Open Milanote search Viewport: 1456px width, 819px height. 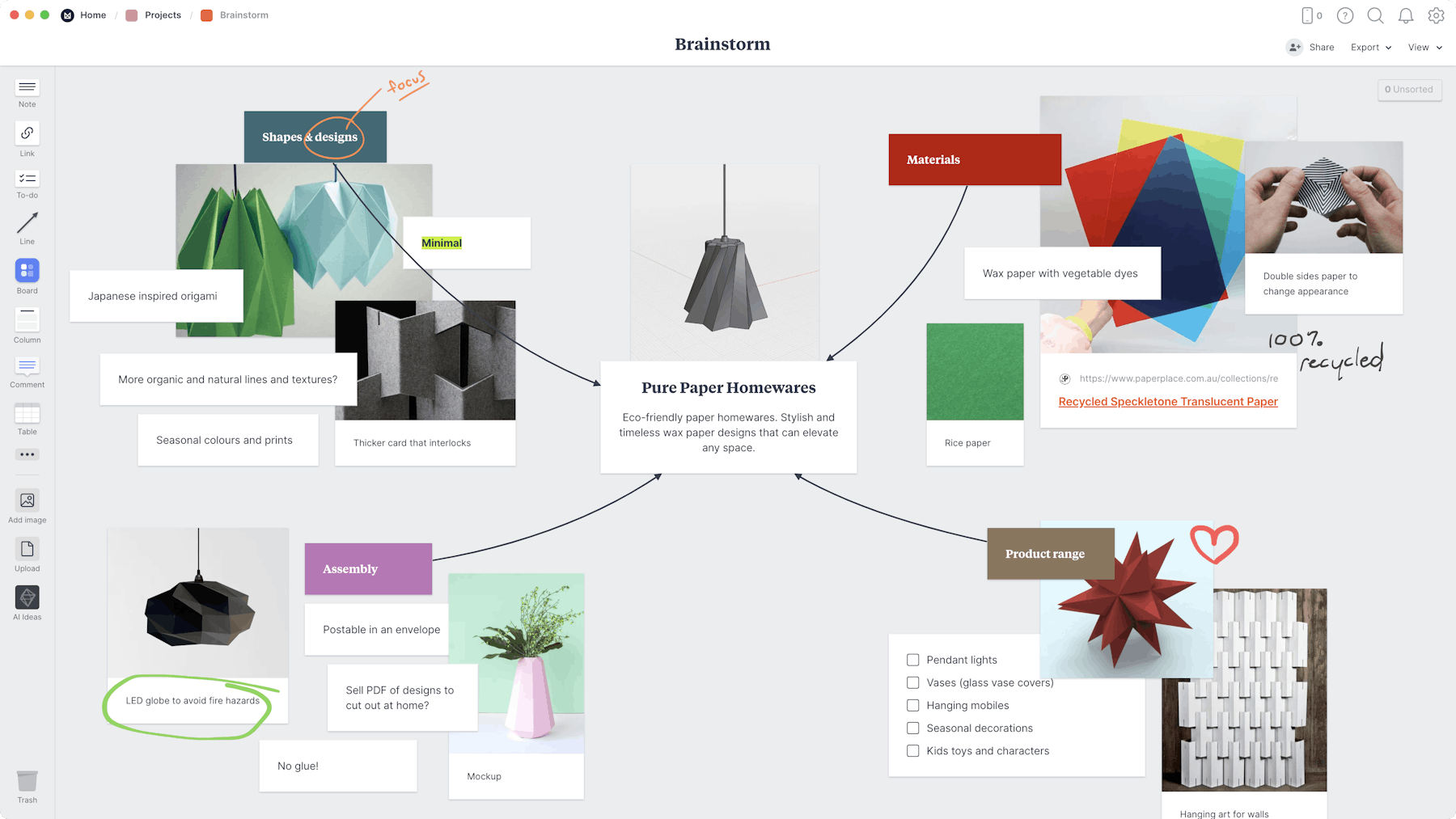click(1375, 15)
